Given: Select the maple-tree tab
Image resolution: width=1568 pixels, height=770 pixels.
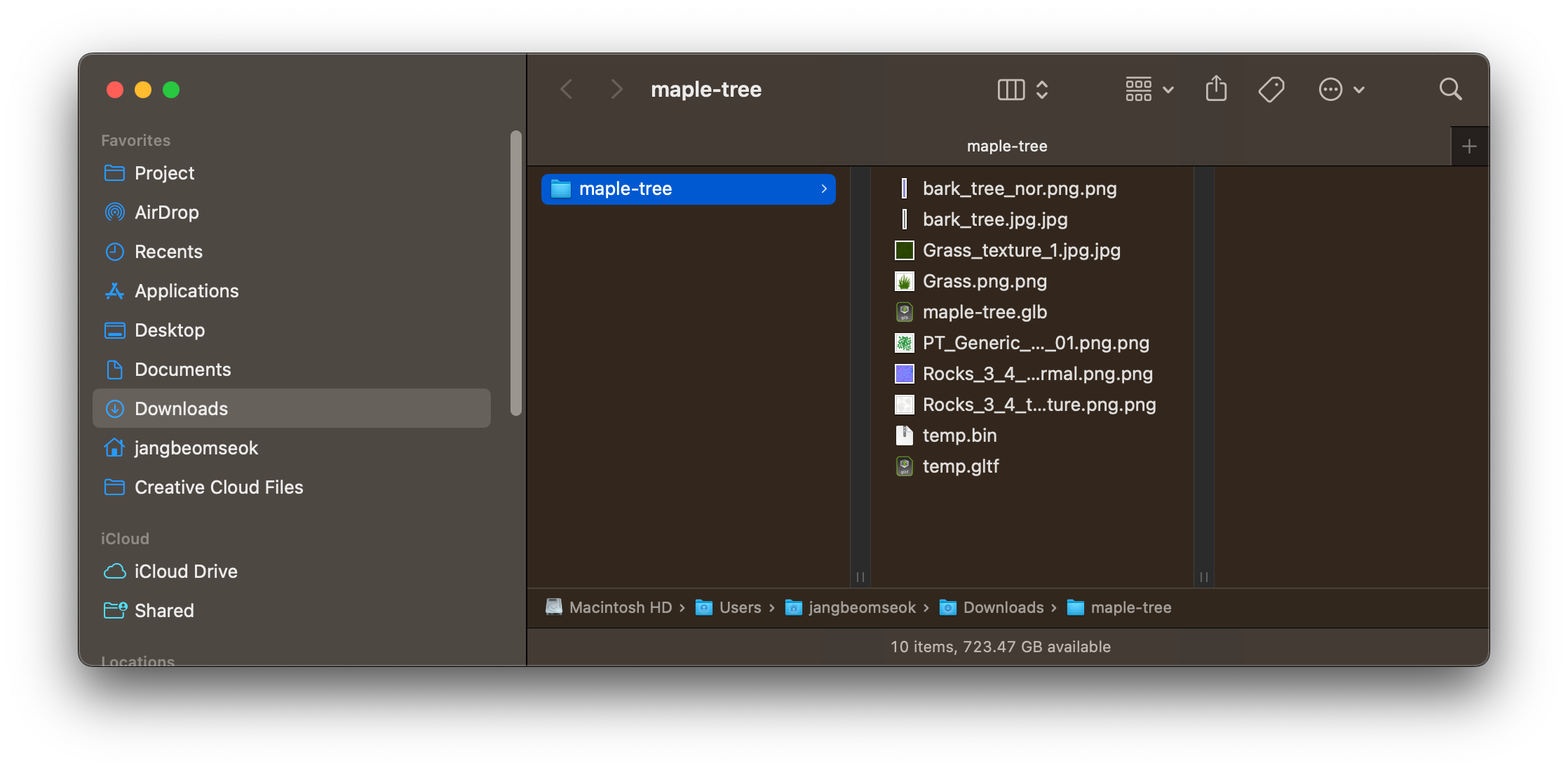Looking at the screenshot, I should point(1006,147).
